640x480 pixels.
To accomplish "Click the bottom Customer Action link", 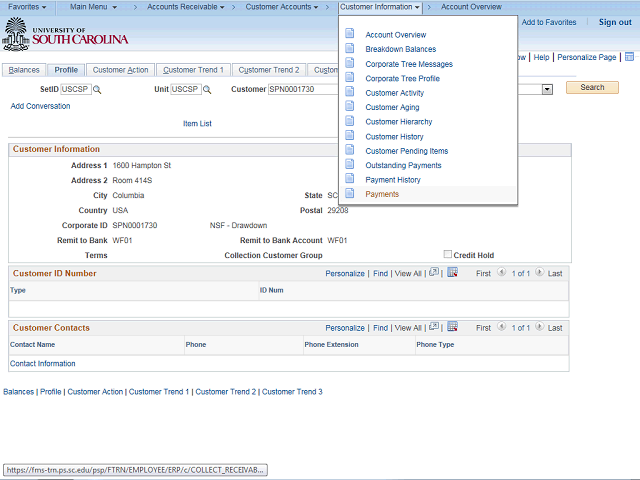I will (x=95, y=392).
